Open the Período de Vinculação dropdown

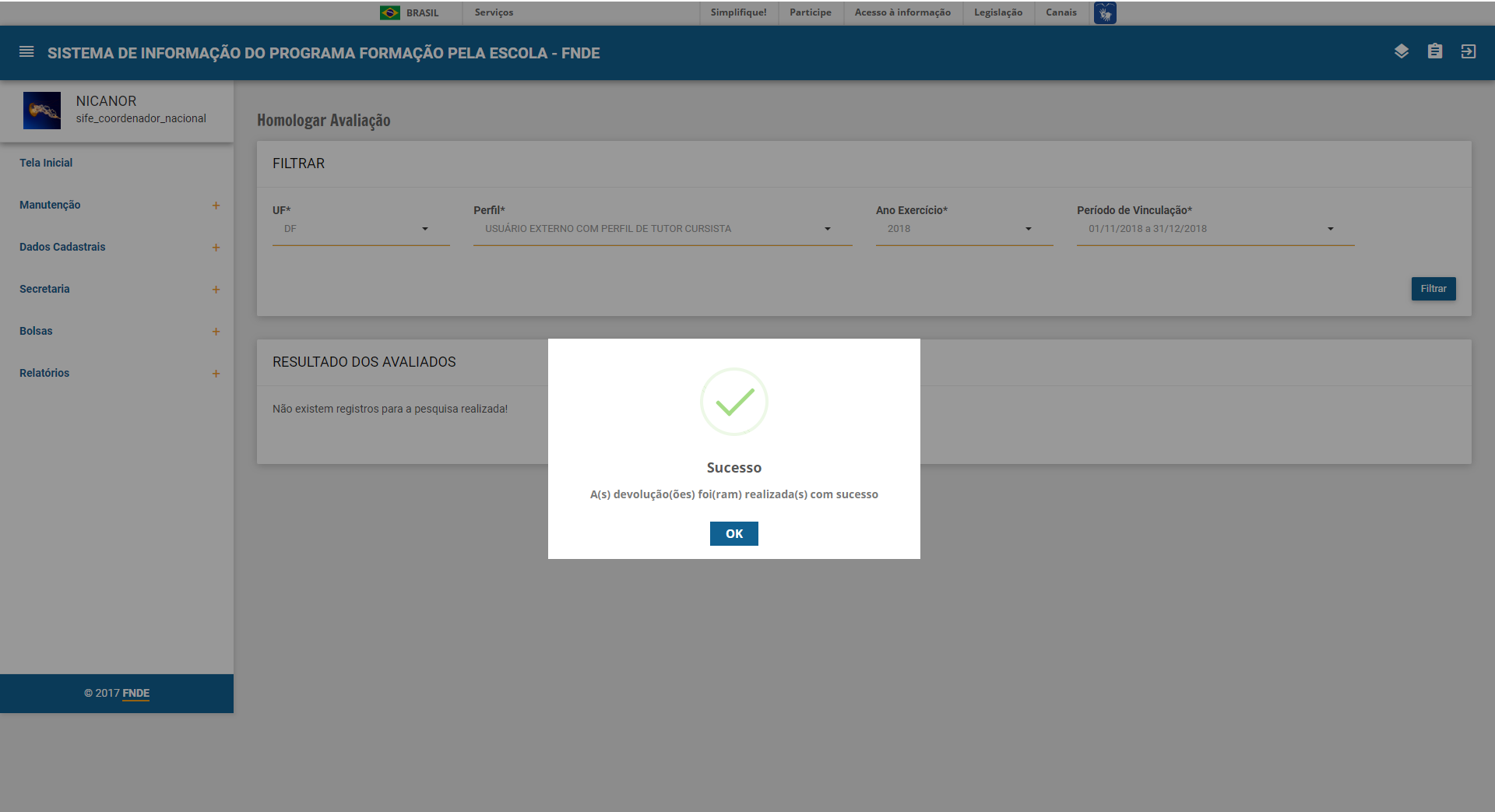[x=1215, y=229]
